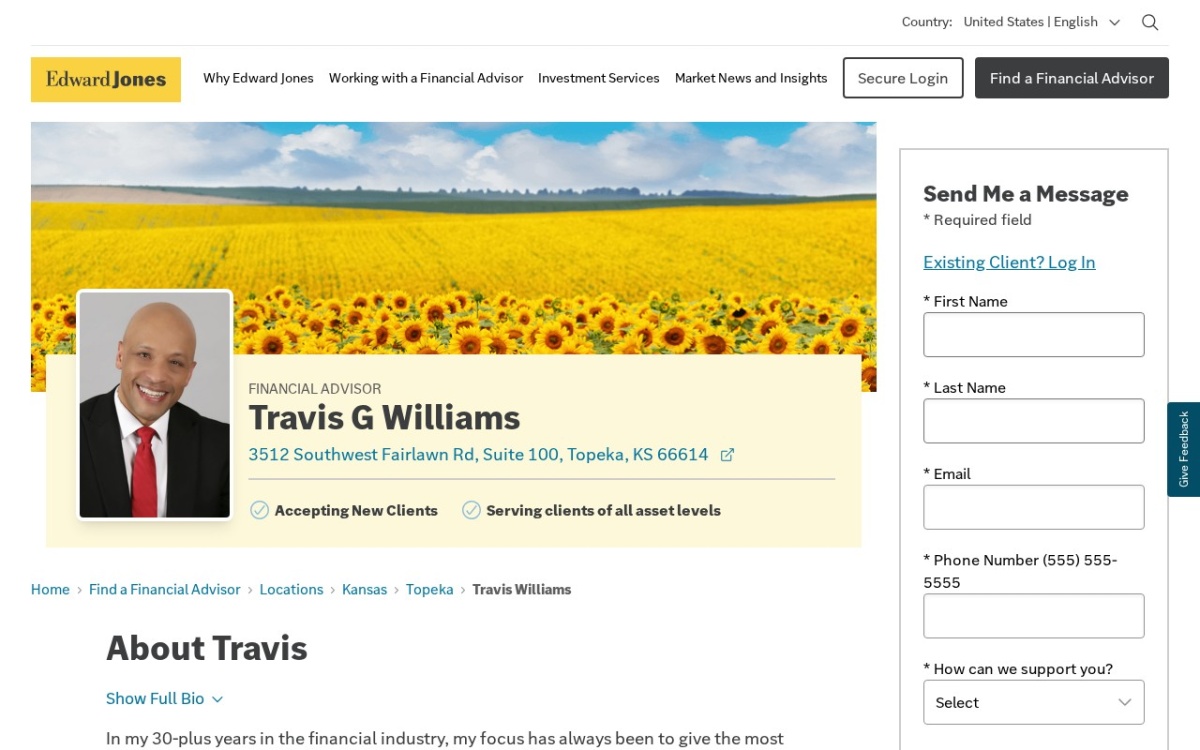The height and width of the screenshot is (750, 1200).
Task: Click the Travis G Williams name heading
Action: click(x=384, y=417)
